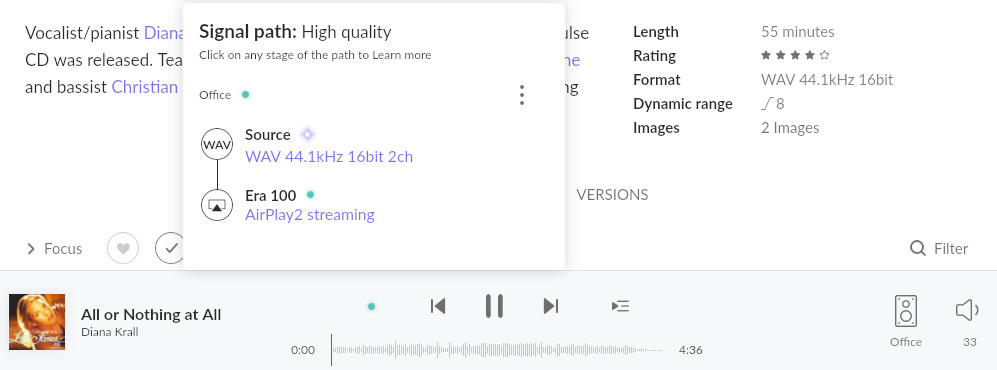
Task: Open the AirPlay2 streaming details
Action: (x=310, y=215)
